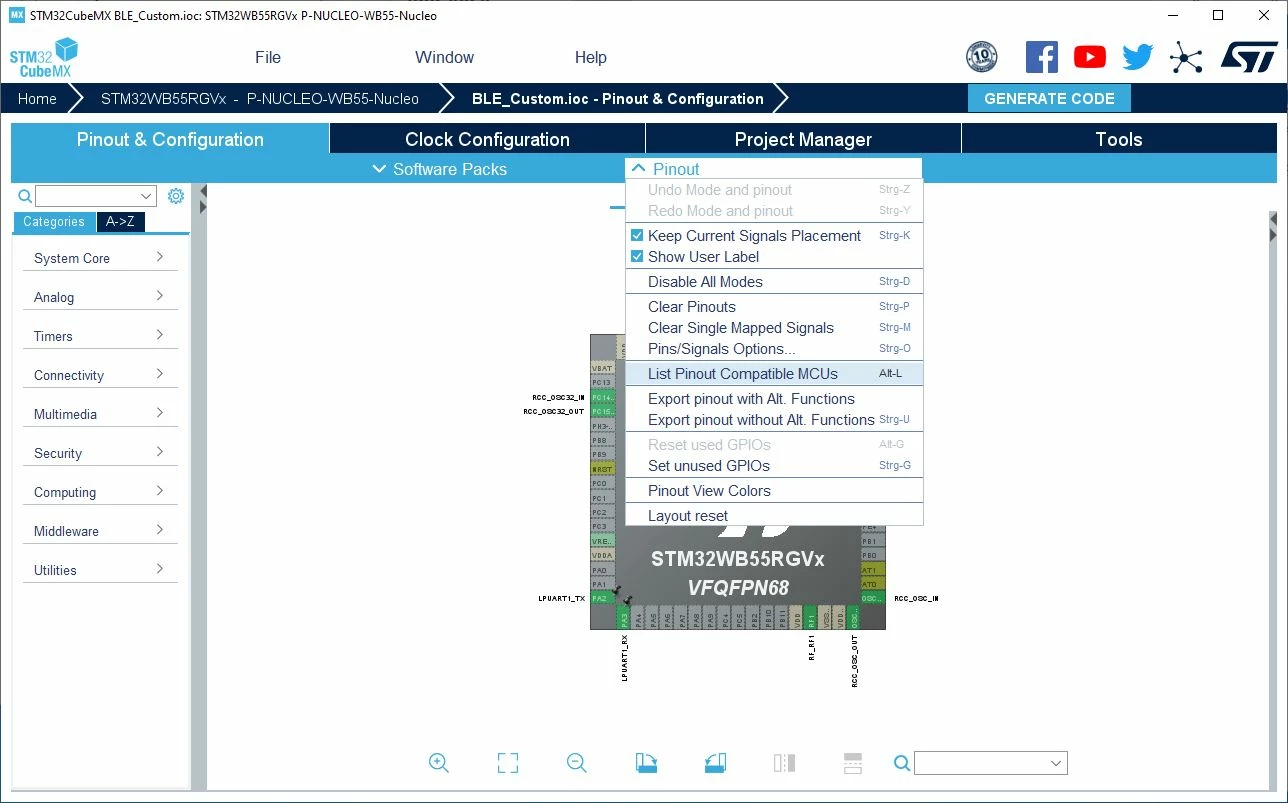1288x803 pixels.
Task: Open the pin search dropdown at bottom
Action: tap(1056, 763)
